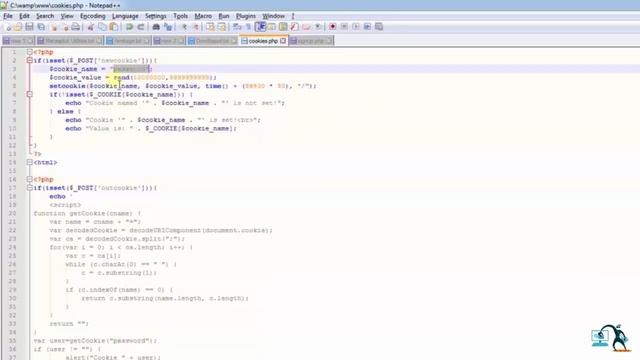Click line number 33 in the margin
640x360 pixels.
tap(12, 324)
